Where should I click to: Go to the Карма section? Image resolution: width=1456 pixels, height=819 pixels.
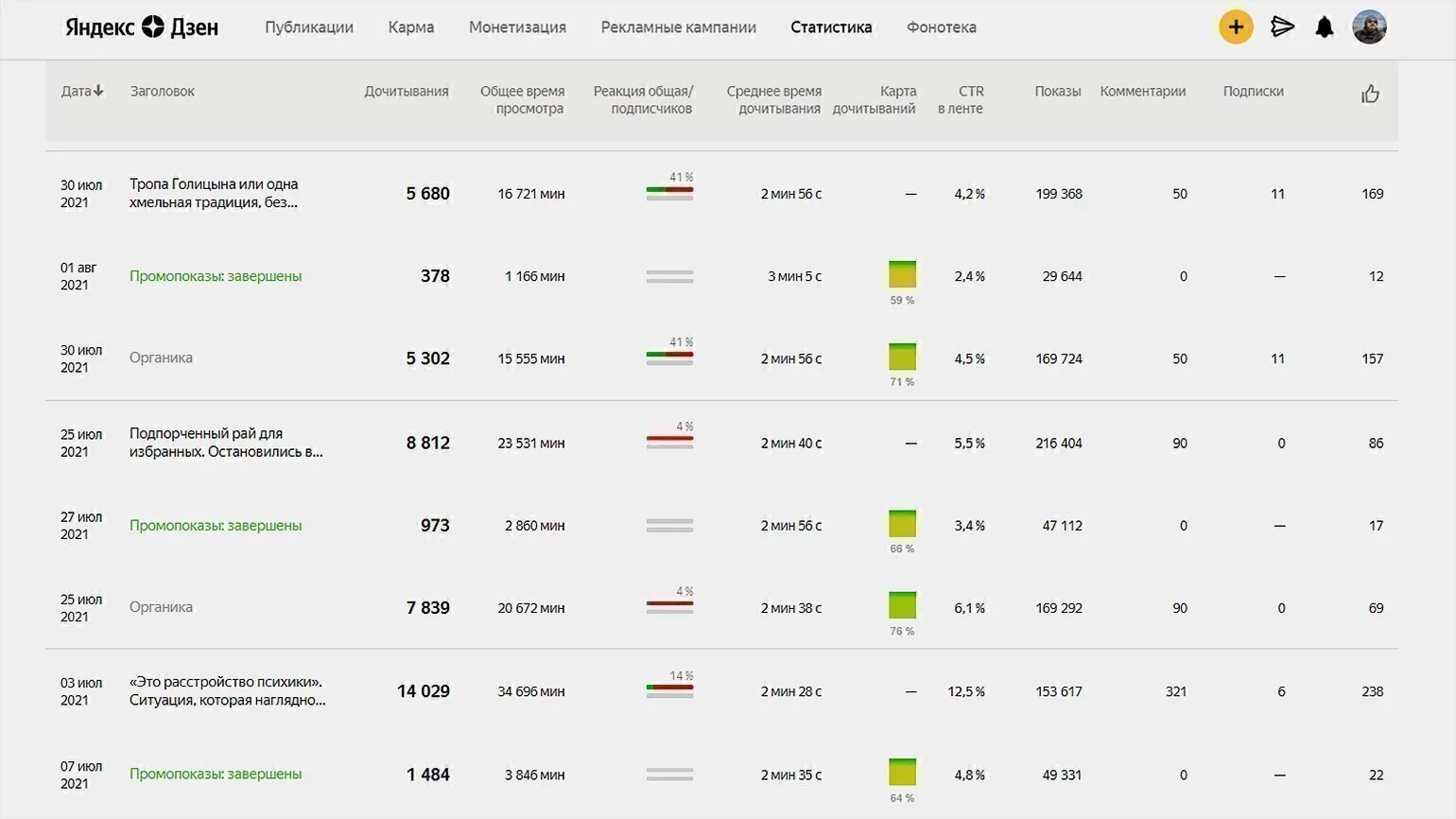click(410, 27)
